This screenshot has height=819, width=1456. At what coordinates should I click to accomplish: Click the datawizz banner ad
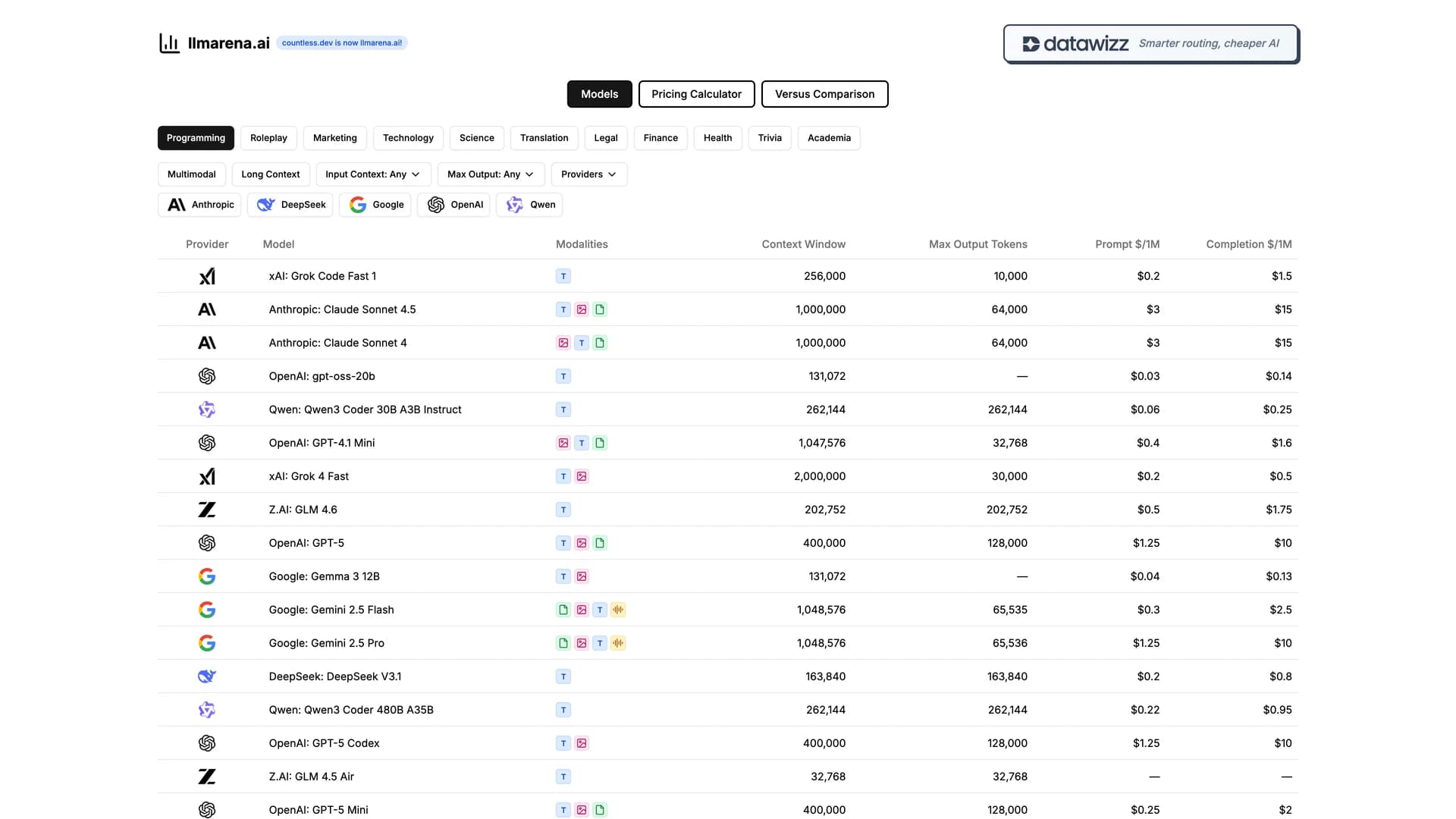[1151, 43]
